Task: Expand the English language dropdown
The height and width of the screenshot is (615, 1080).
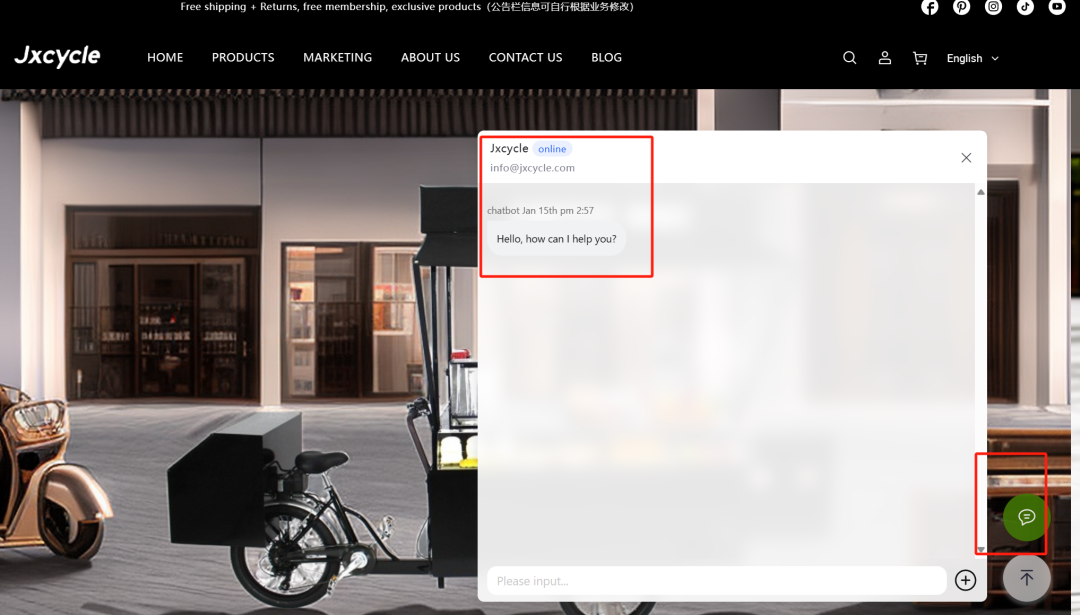Action: coord(972,59)
